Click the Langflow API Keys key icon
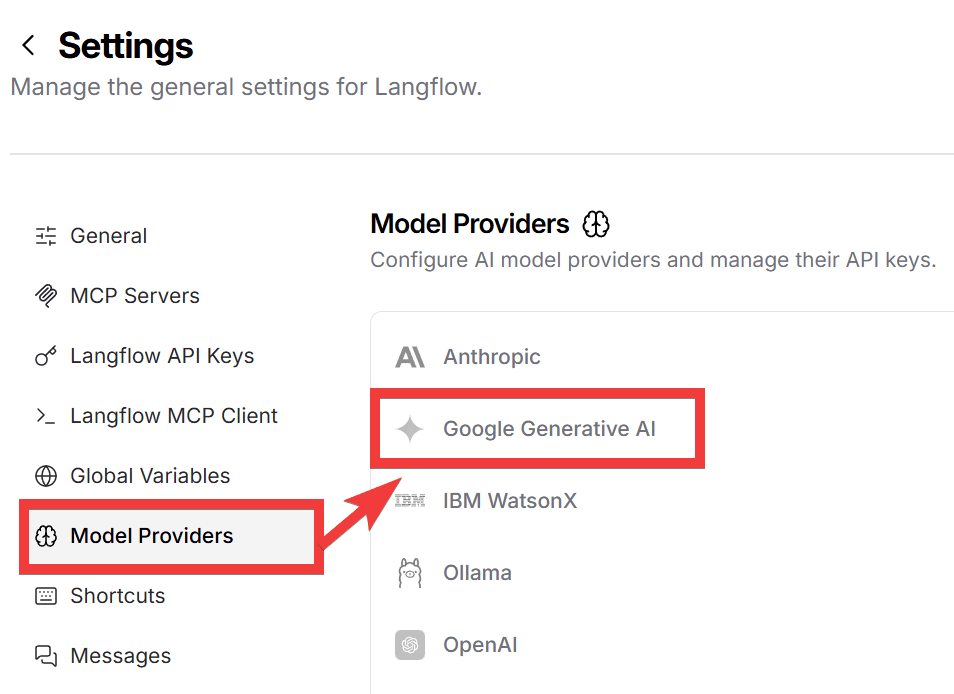The height and width of the screenshot is (694, 954). (x=46, y=356)
